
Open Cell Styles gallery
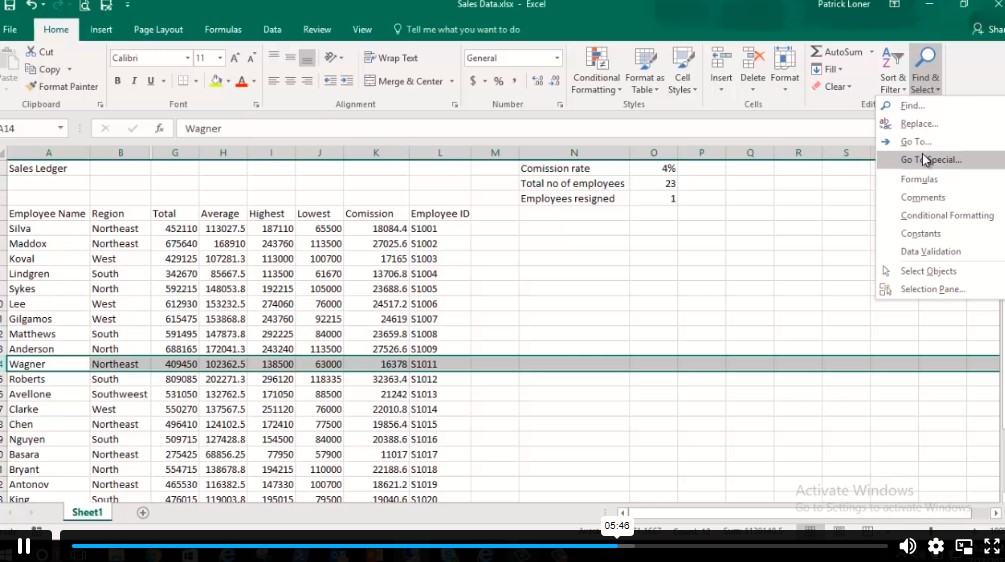coord(683,71)
